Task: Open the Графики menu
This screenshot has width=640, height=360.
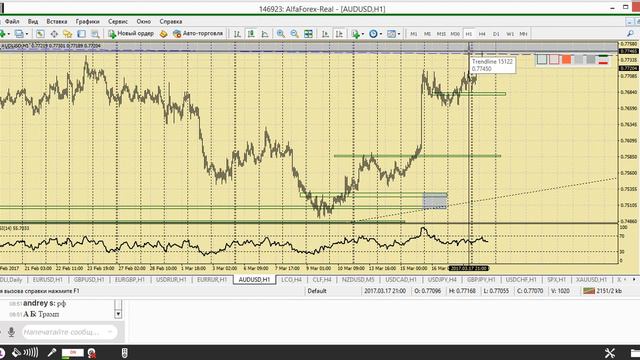Action: click(x=87, y=21)
